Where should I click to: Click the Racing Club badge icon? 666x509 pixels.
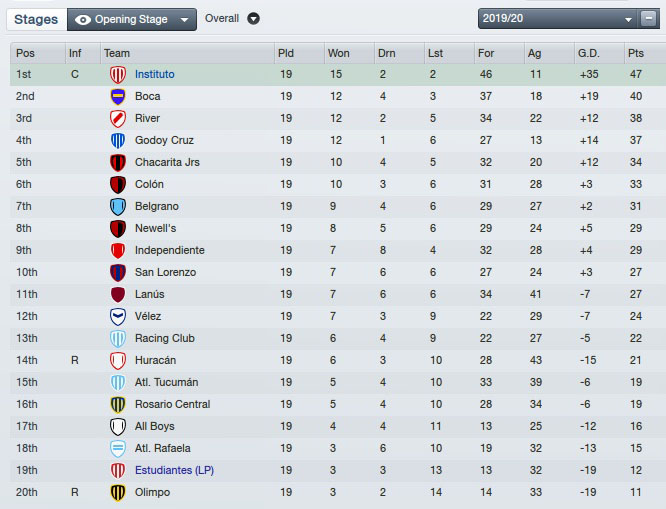click(x=117, y=339)
